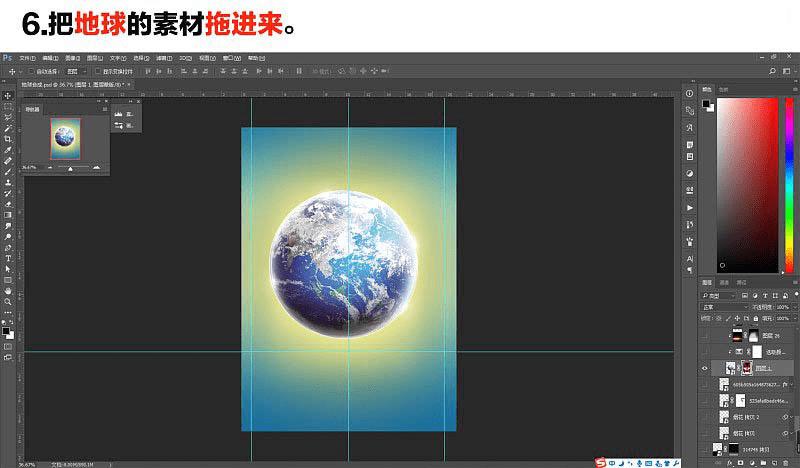Switch to the Swatches tab
This screenshot has height=468, width=800.
click(x=723, y=89)
